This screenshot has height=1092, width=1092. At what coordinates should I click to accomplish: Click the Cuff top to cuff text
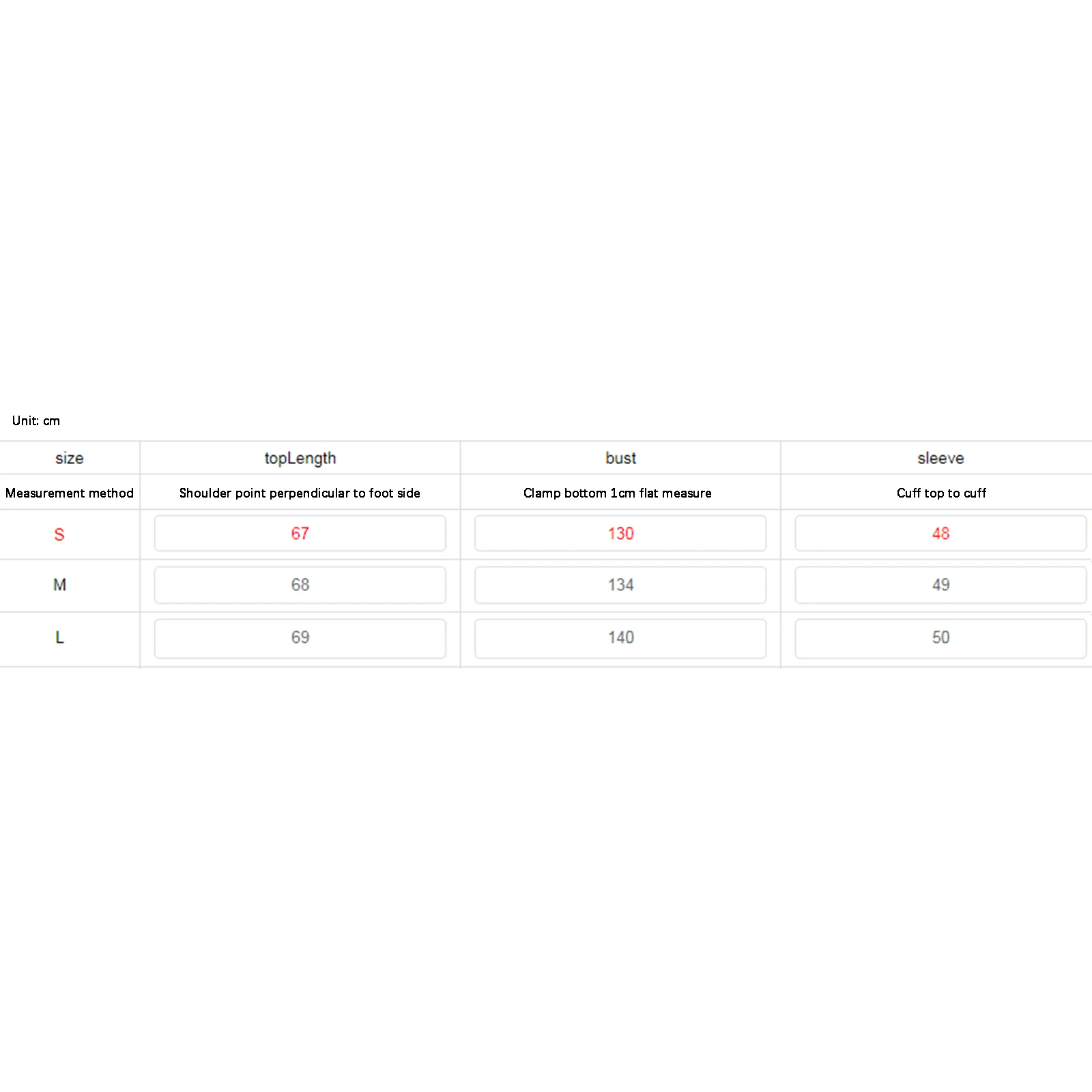coord(941,493)
